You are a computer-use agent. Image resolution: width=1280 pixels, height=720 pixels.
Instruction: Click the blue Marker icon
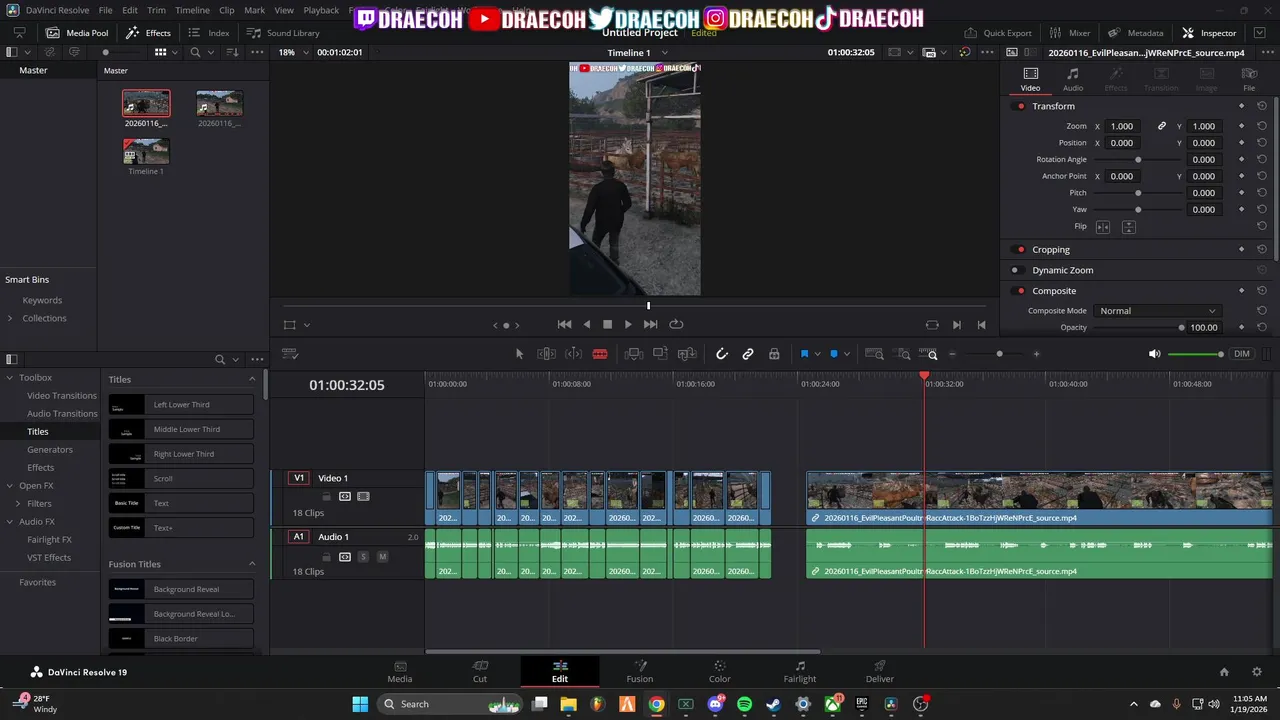(834, 354)
